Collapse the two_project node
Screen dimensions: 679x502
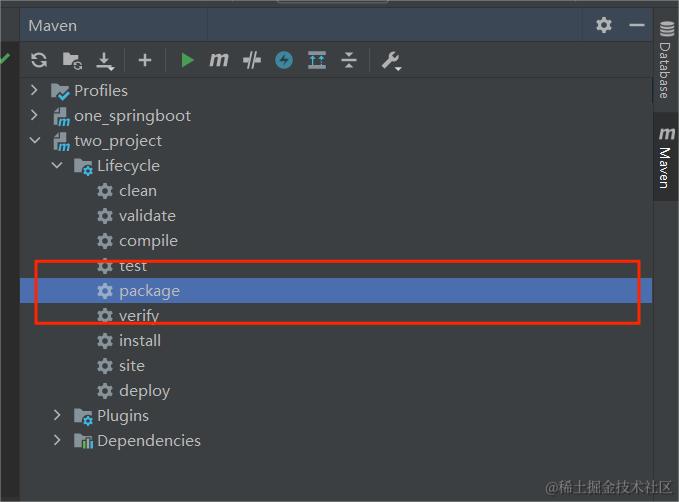[x=35, y=140]
